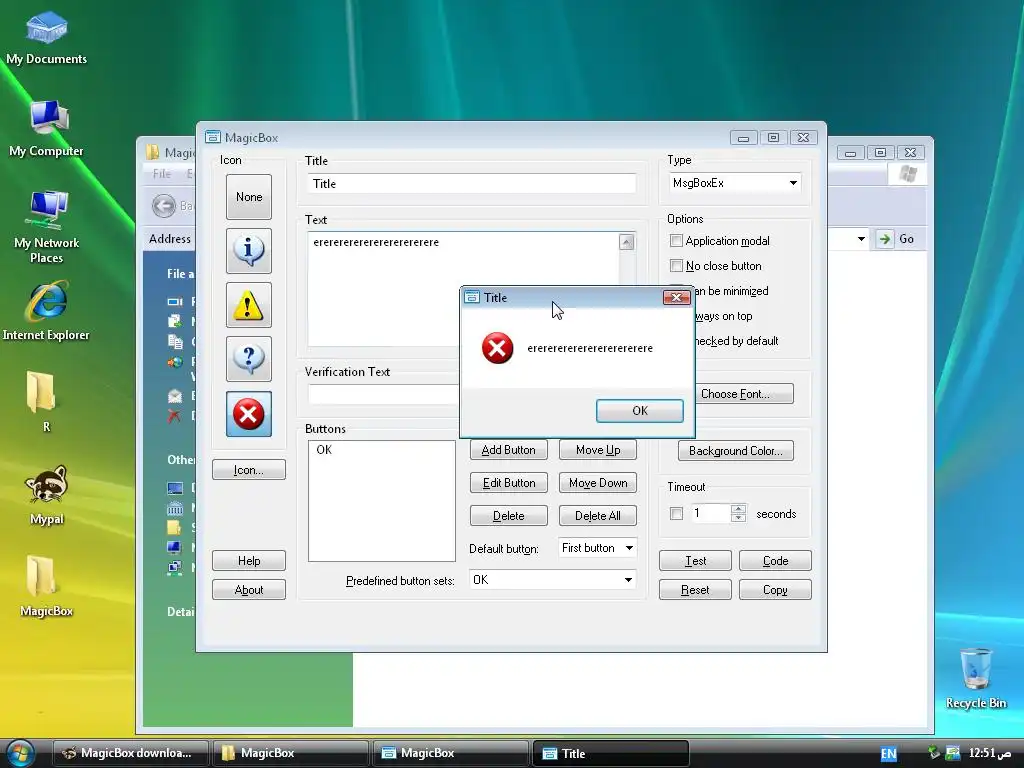1024x768 pixels.
Task: Decrease timeout seconds with down arrow
Action: tap(738, 518)
